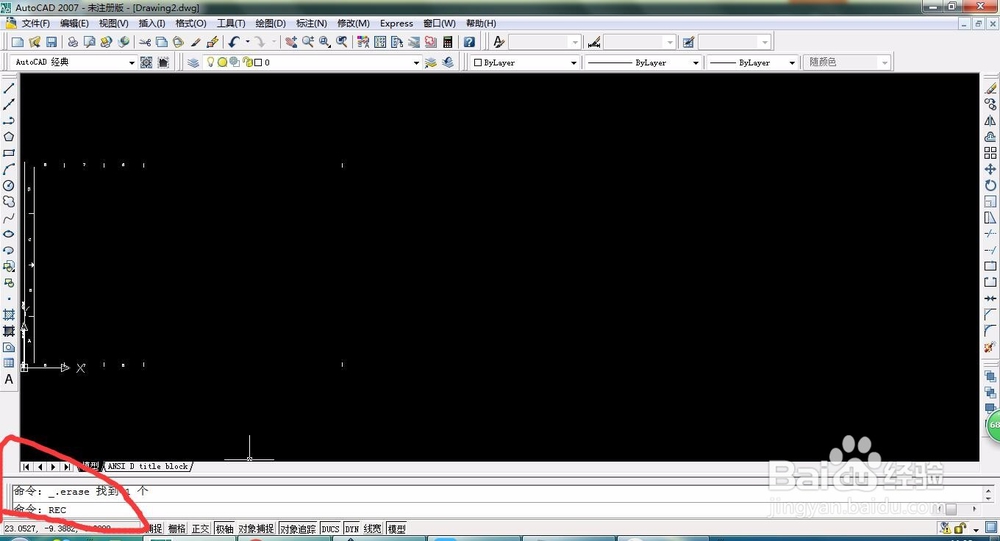Click the status tray lock icon
Screen dimensions: 1000x541
tap(960, 528)
